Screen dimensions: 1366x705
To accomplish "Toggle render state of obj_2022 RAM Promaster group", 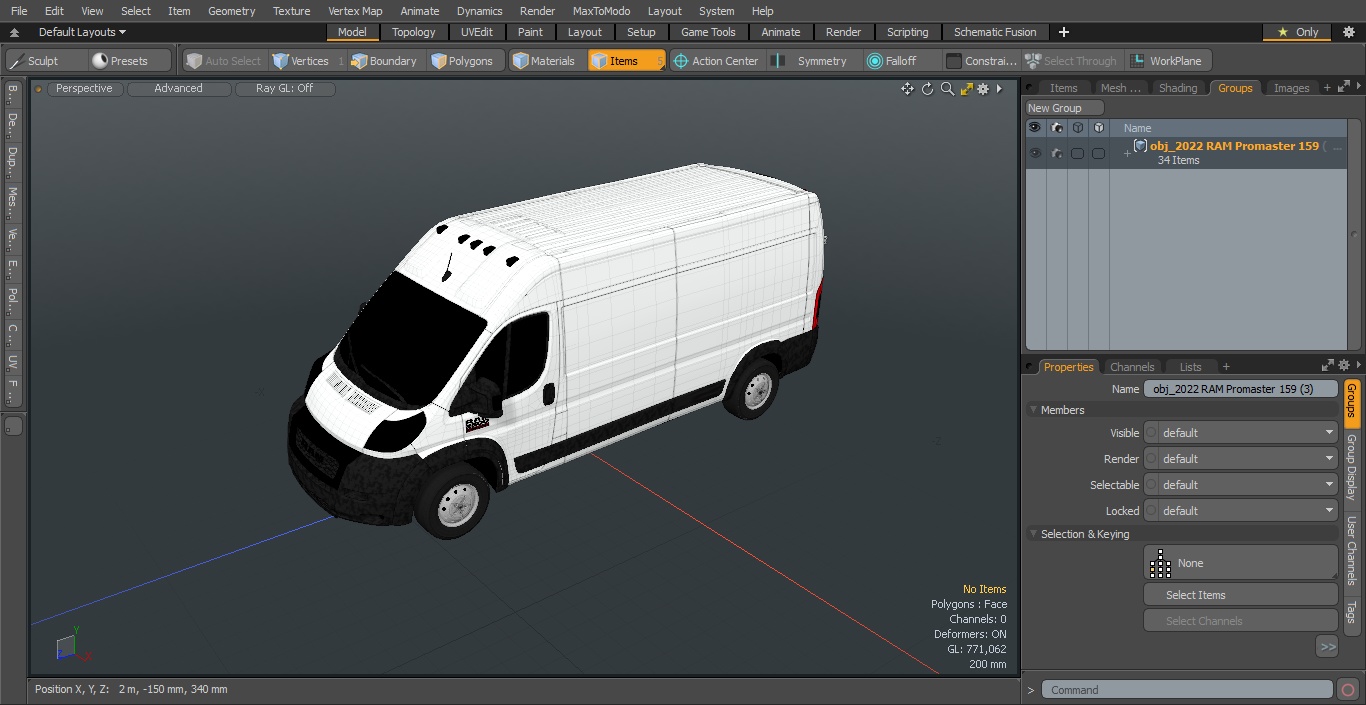I will 1057,153.
